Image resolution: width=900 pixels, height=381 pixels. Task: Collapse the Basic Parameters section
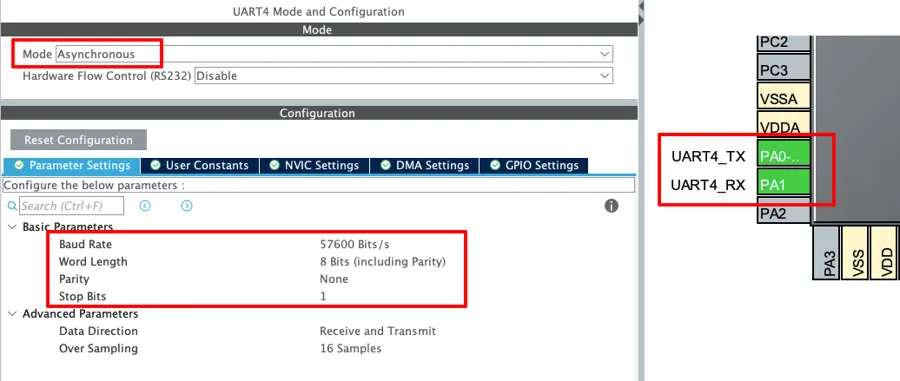click(12, 227)
